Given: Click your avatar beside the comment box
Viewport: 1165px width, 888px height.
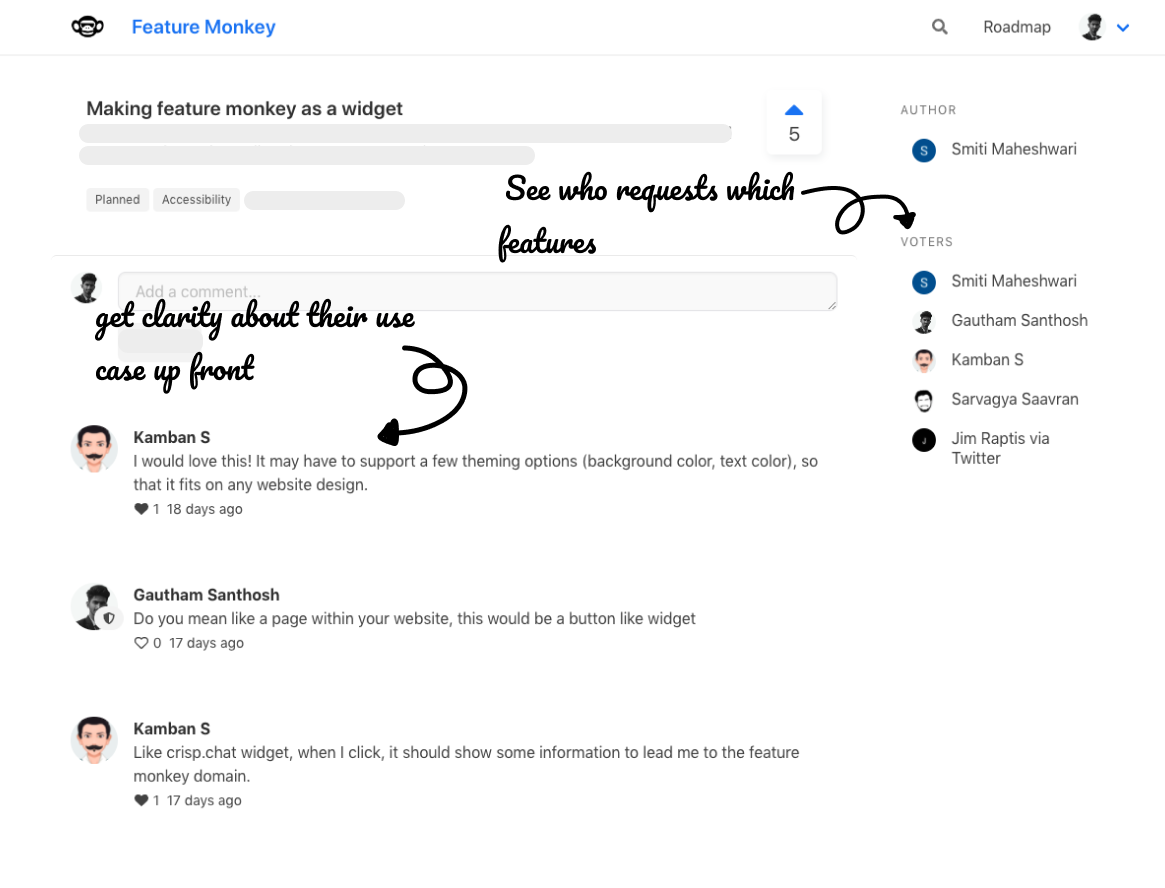Looking at the screenshot, I should [x=87, y=288].
